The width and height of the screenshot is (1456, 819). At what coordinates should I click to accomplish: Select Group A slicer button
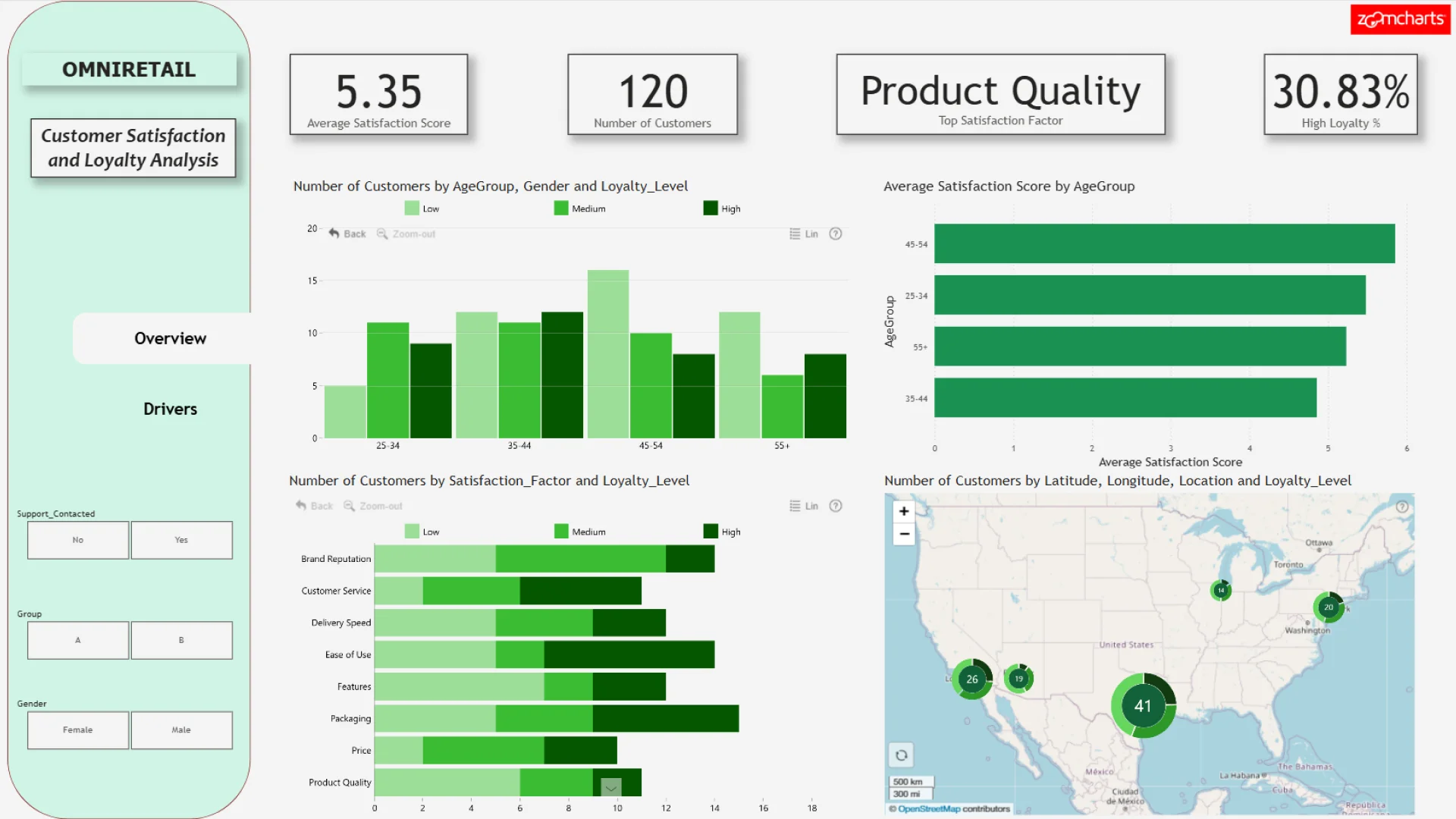pyautogui.click(x=78, y=640)
